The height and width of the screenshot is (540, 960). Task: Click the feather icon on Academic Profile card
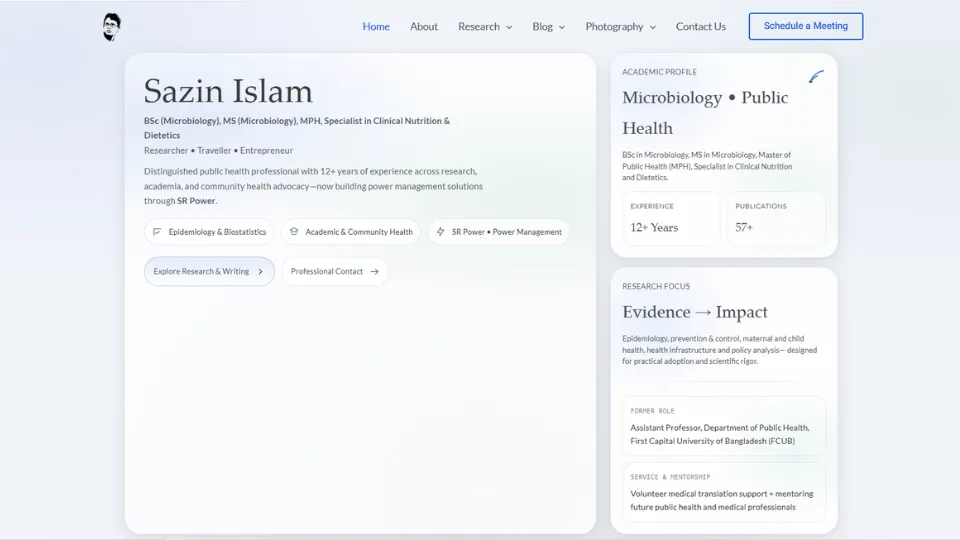(x=816, y=77)
